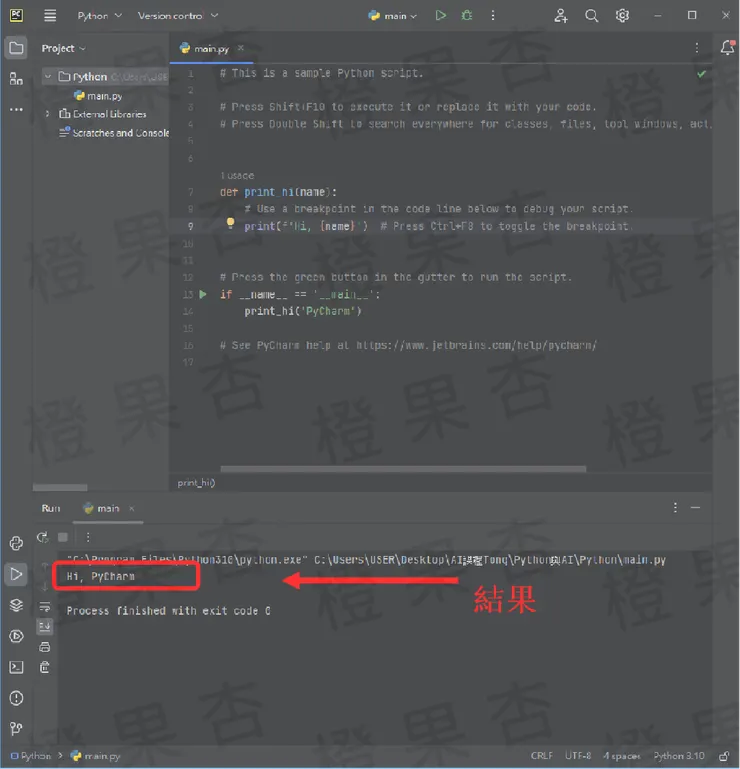Open the Python project dropdown
Viewport: 740px width, 769px height.
100,16
